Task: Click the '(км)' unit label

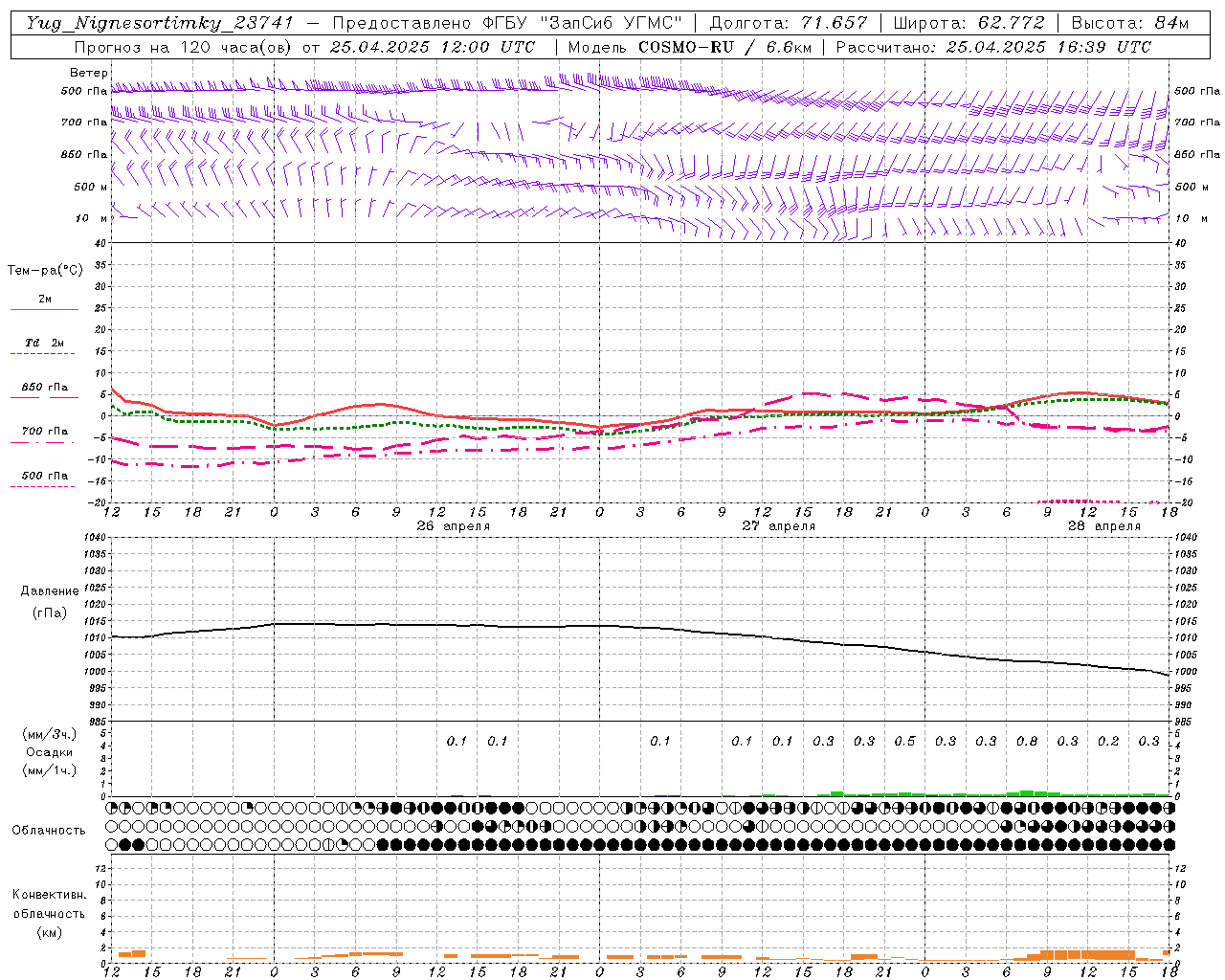Action: pos(50,932)
